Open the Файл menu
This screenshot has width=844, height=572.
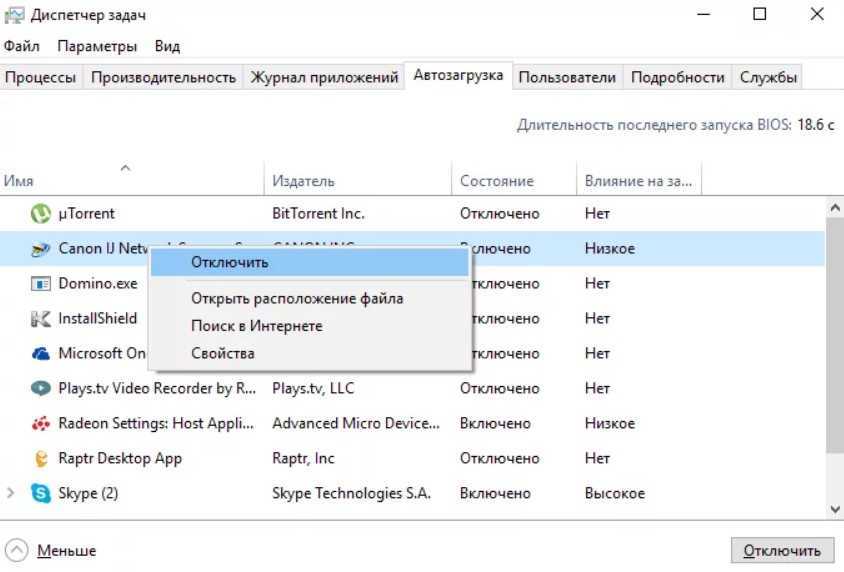[22, 46]
